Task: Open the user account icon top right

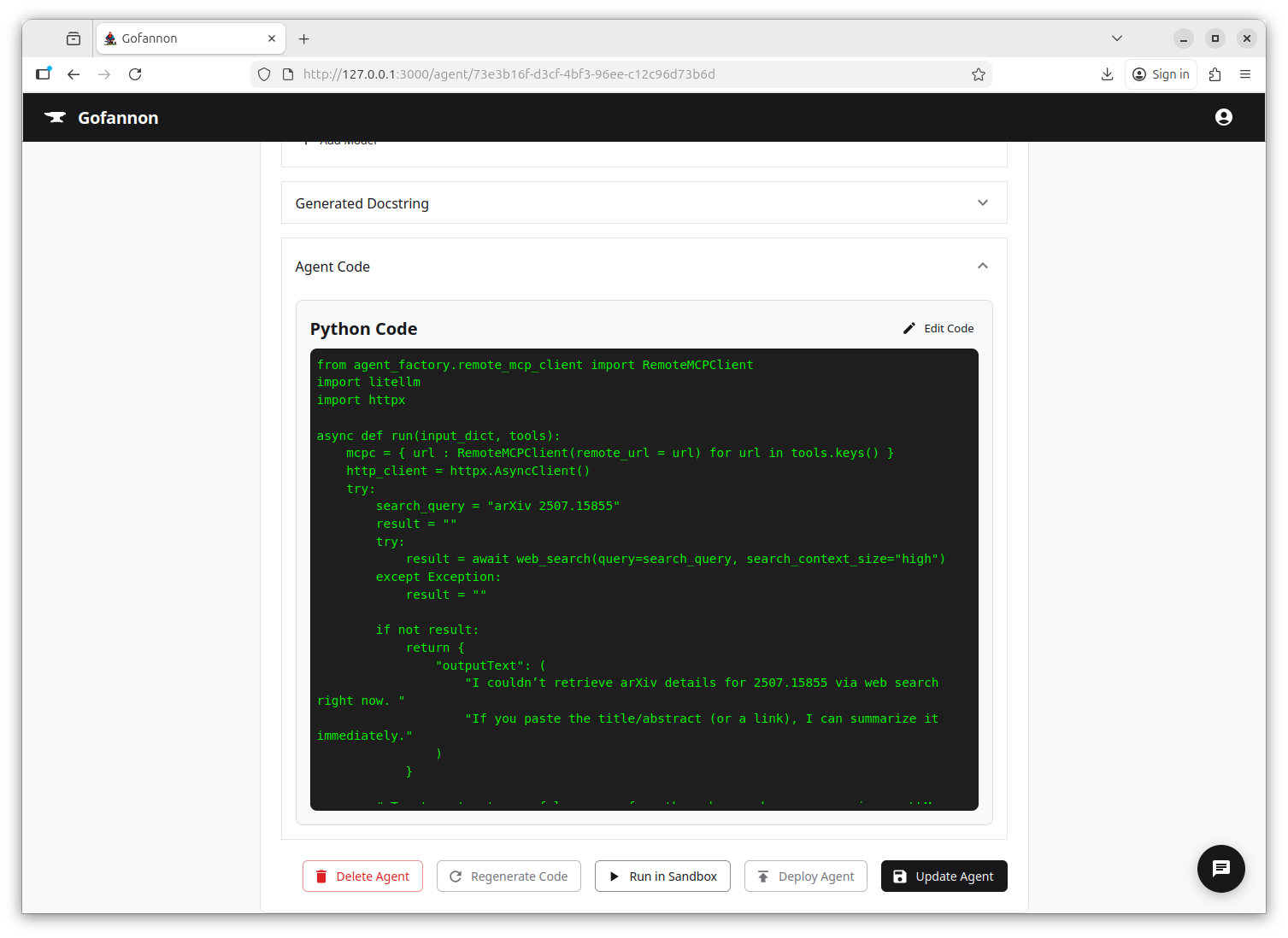Action: 1223,117
